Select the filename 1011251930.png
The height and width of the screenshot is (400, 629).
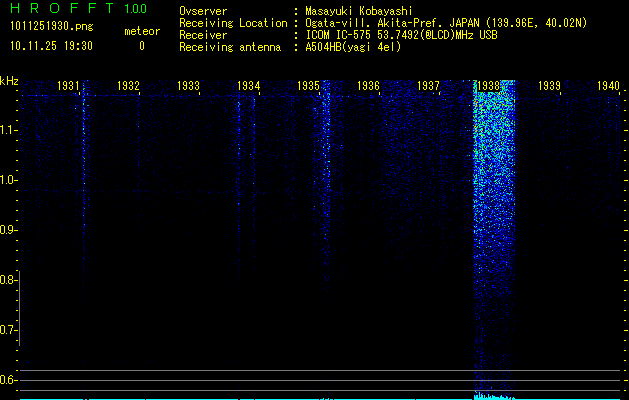pyautogui.click(x=52, y=27)
